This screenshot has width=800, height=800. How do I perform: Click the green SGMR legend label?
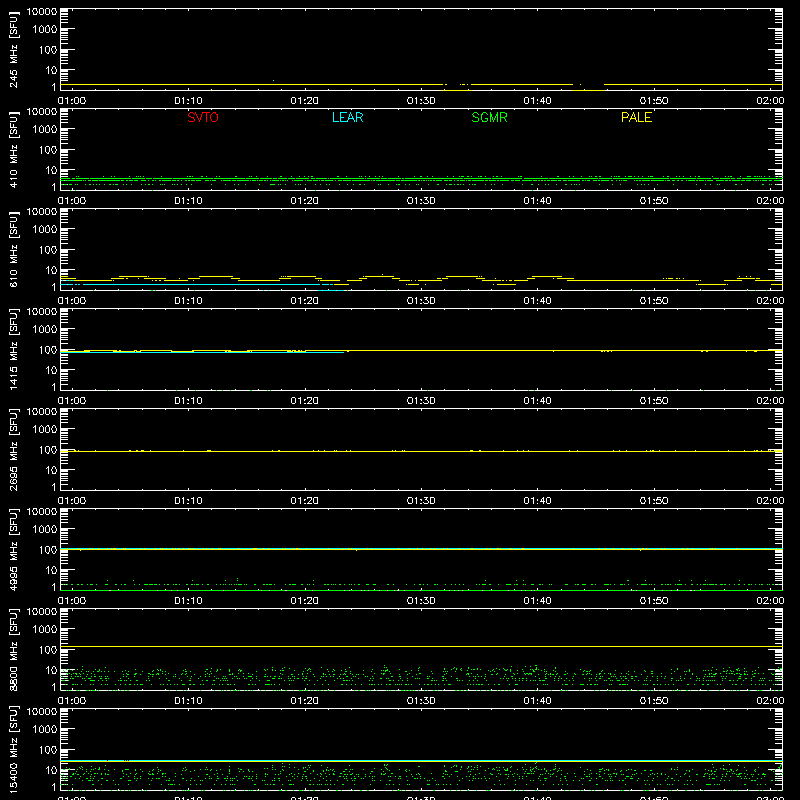tap(489, 117)
